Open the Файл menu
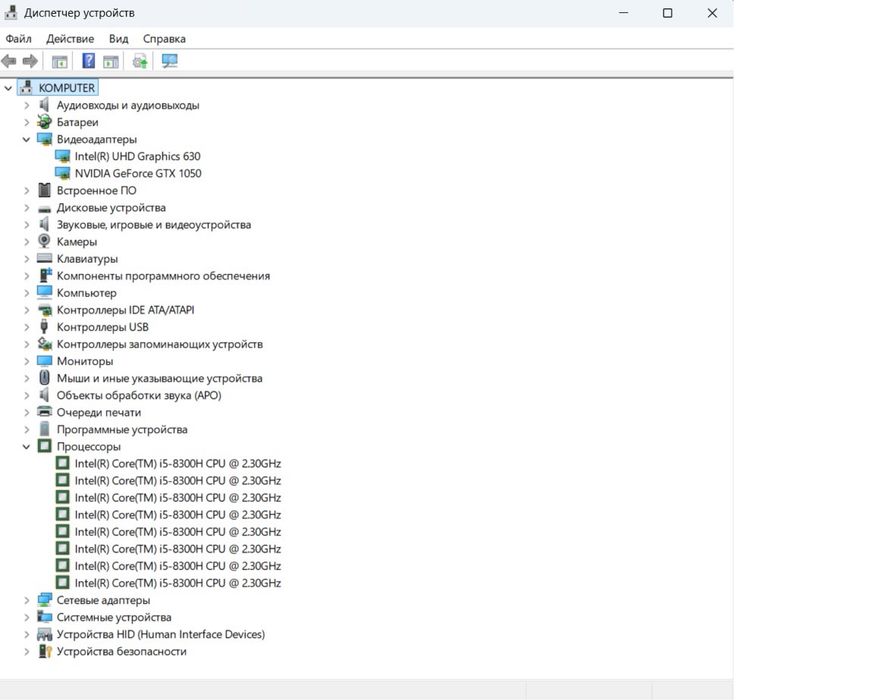 click(18, 38)
